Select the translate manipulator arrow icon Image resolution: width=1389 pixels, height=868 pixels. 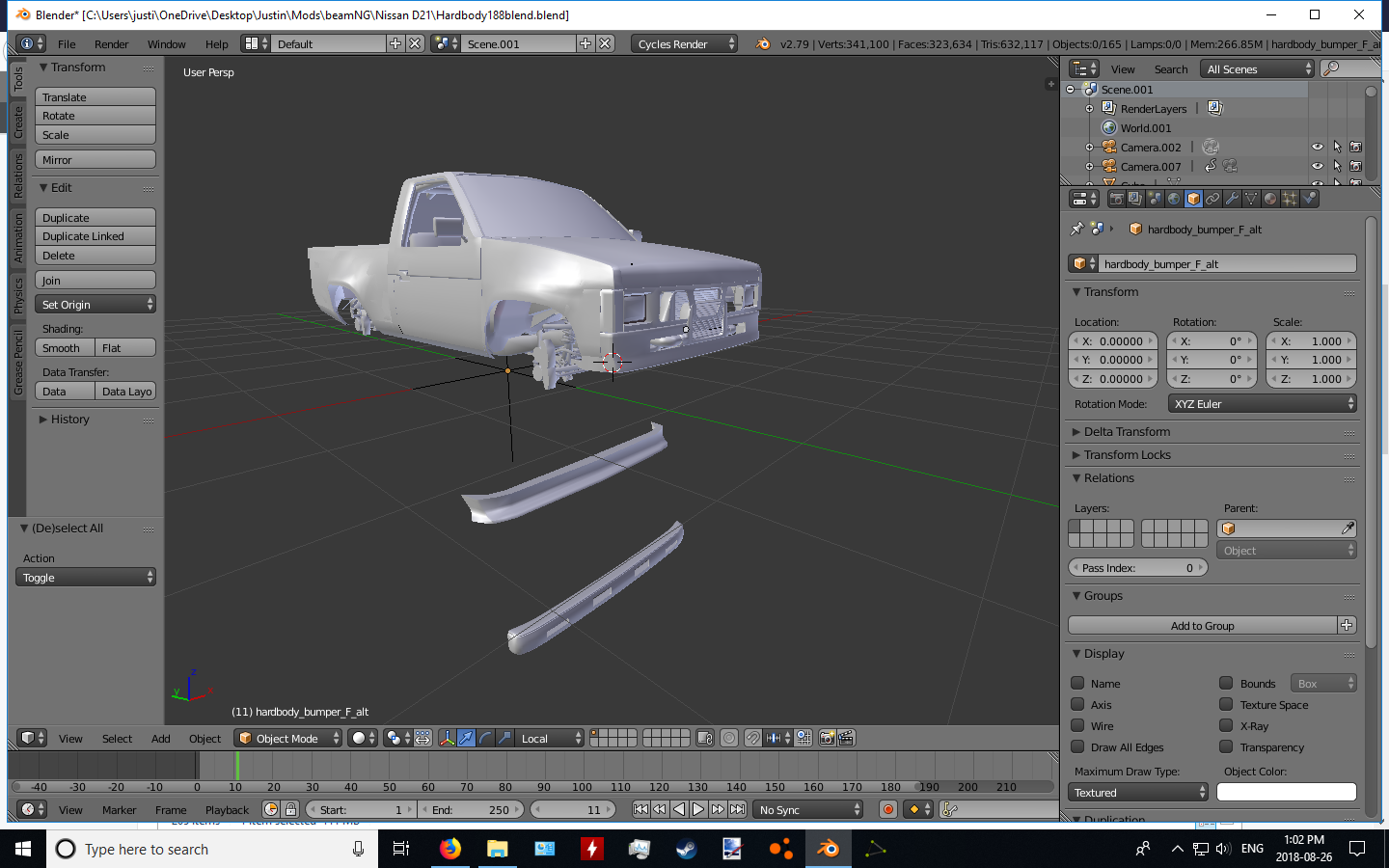[x=466, y=738]
